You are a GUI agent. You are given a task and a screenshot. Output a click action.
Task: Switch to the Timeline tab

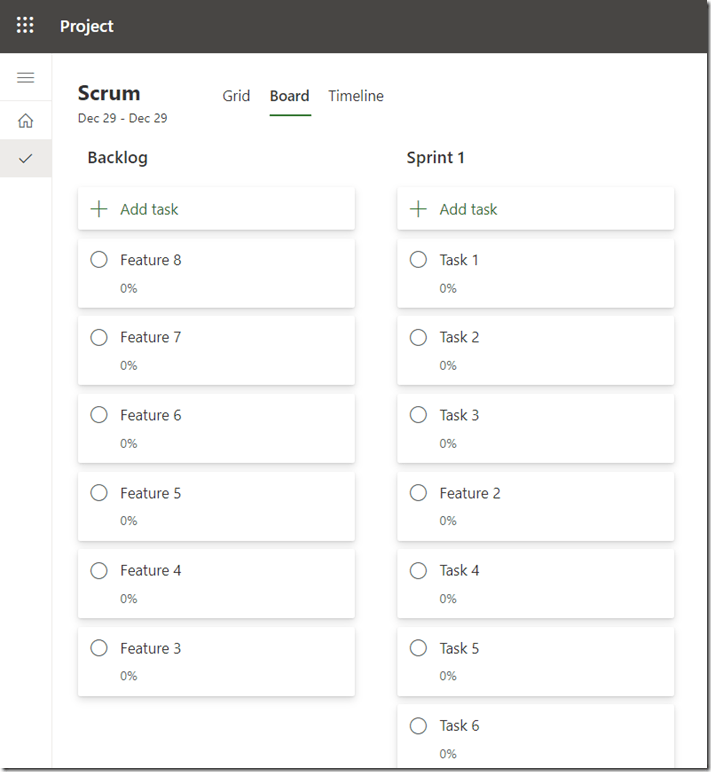(x=356, y=96)
